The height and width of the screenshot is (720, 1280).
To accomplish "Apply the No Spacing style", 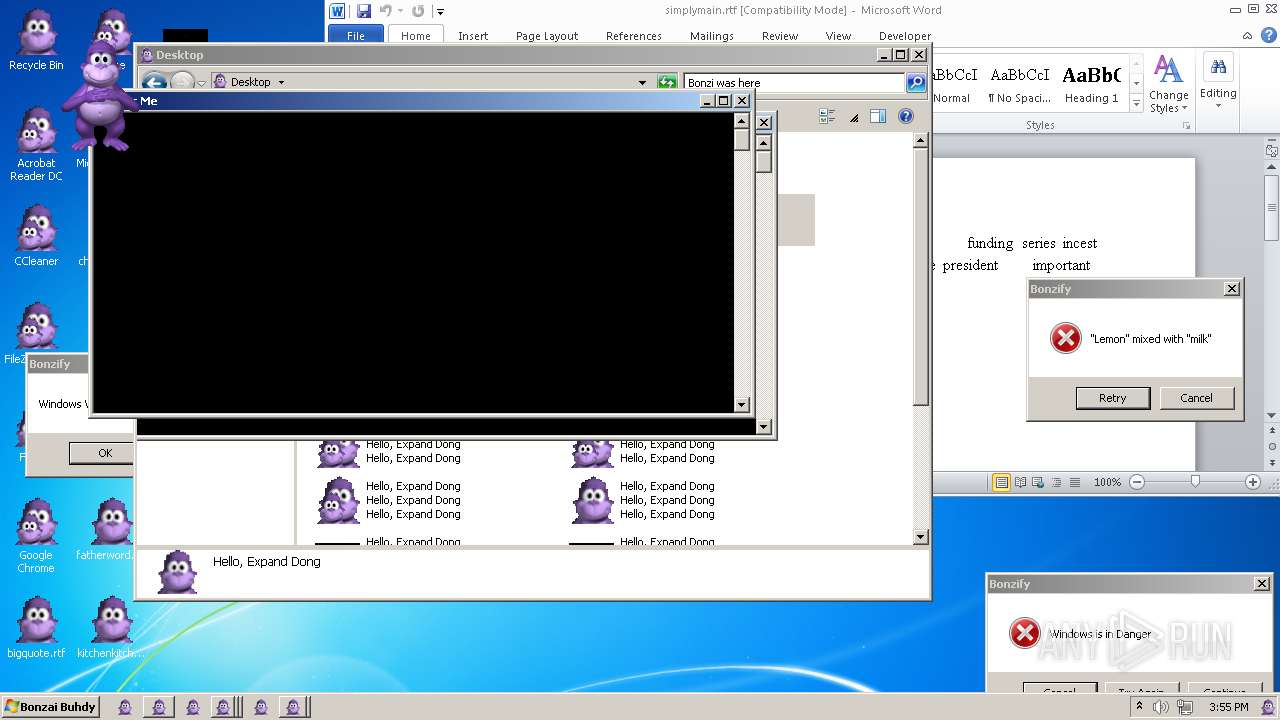I will pos(1019,84).
